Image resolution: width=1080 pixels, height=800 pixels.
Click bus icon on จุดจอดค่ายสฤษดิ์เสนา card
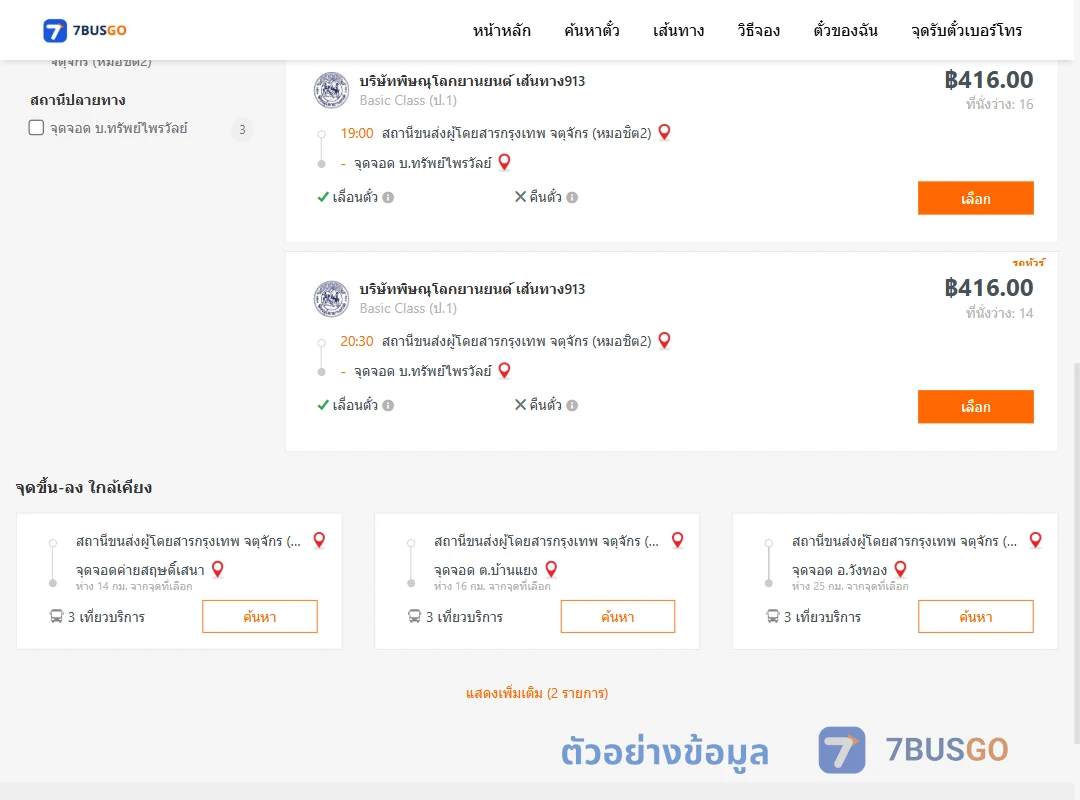point(56,616)
